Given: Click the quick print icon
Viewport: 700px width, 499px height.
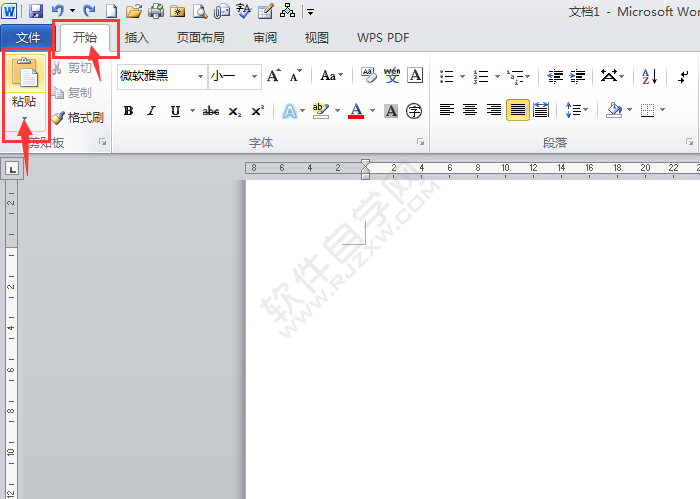Looking at the screenshot, I should (x=156, y=11).
